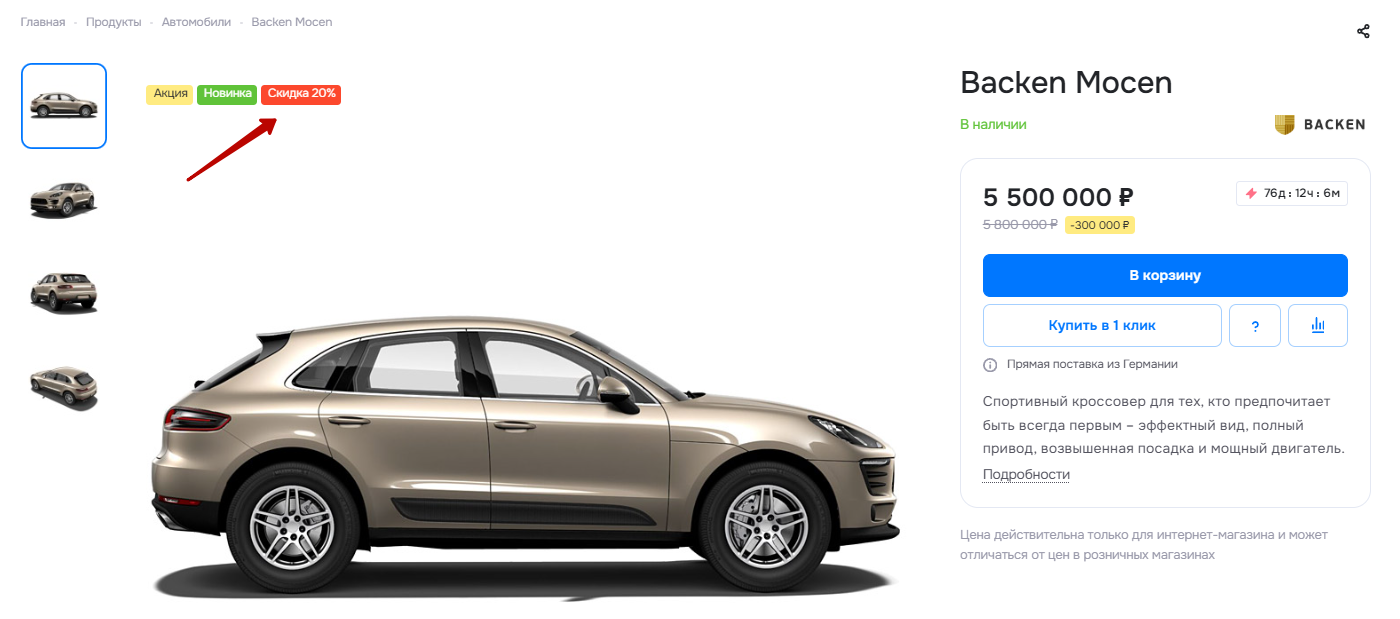Open the Автомобили breadcrumb link
This screenshot has height=619, width=1400.
pyautogui.click(x=196, y=22)
